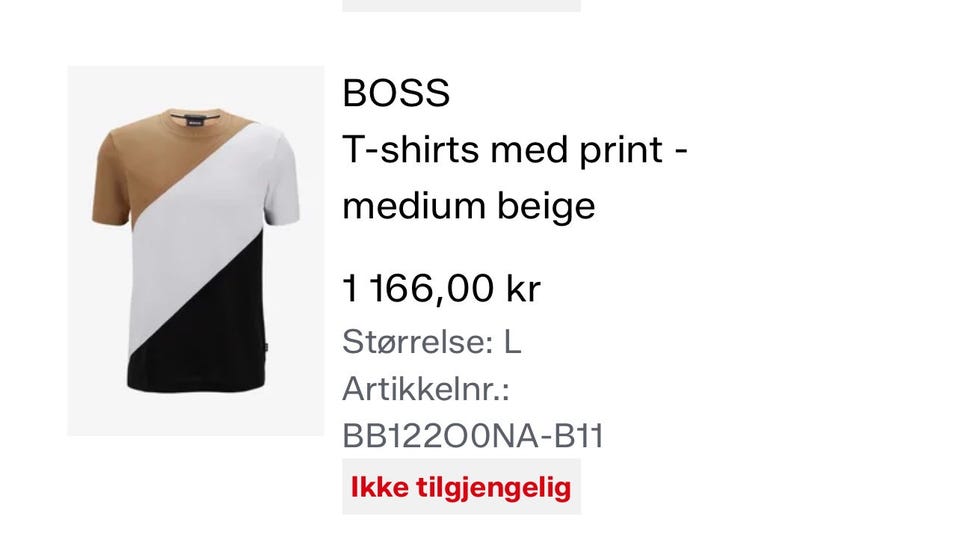
Task: Click the small tag on shirt hem
Action: [266, 348]
